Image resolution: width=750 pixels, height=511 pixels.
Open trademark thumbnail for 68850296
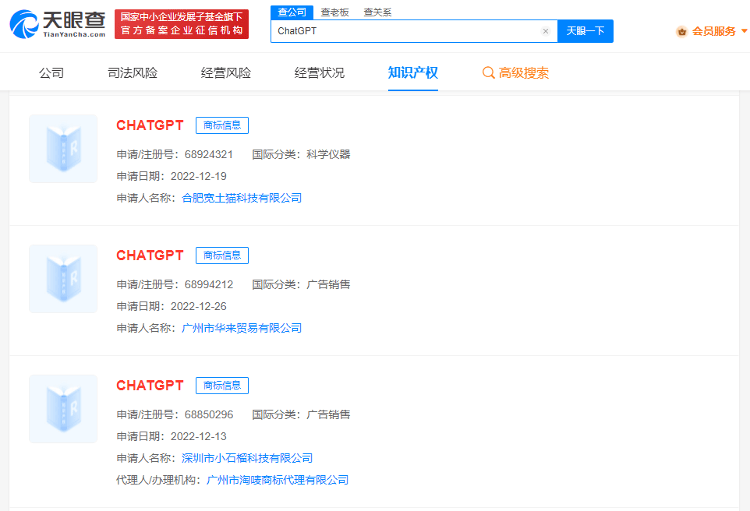coord(63,409)
